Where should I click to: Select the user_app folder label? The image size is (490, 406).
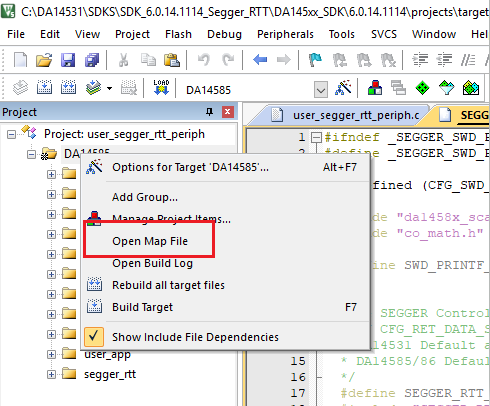(107, 354)
